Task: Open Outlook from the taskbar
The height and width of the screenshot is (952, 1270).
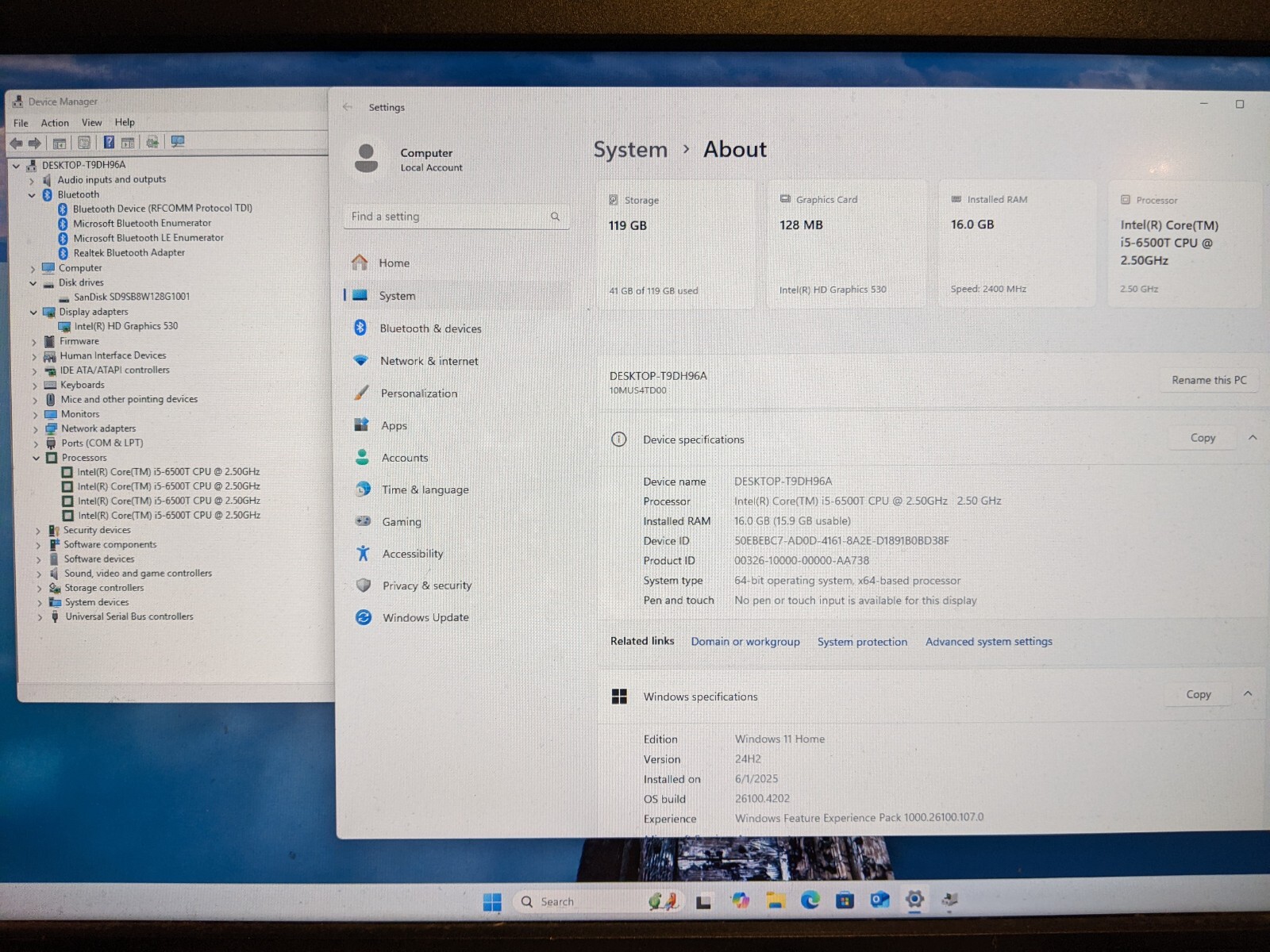Action: coord(879,900)
